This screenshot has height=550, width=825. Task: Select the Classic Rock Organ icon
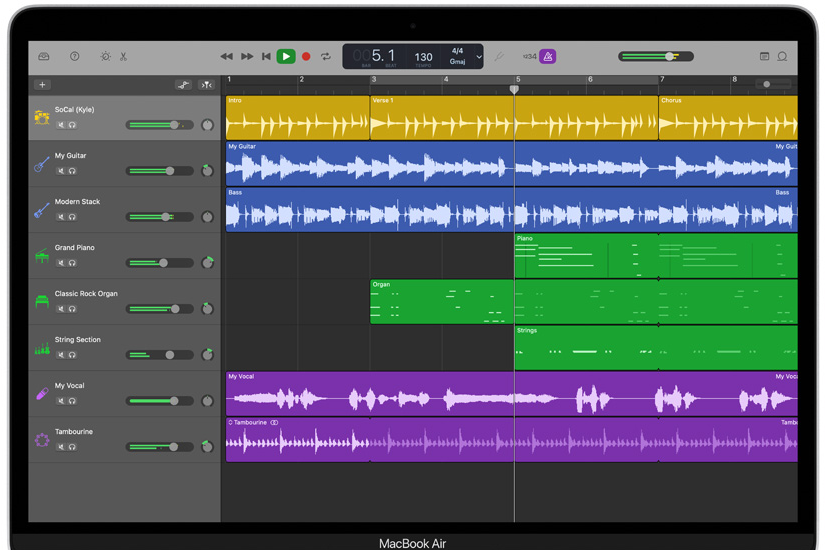(42, 302)
